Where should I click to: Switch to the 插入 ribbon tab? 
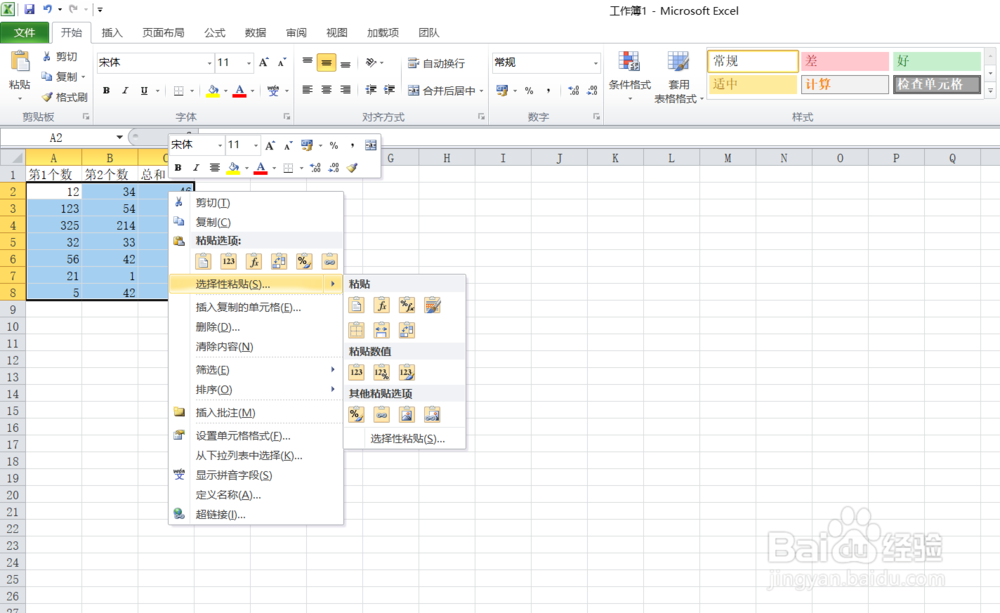pos(112,32)
